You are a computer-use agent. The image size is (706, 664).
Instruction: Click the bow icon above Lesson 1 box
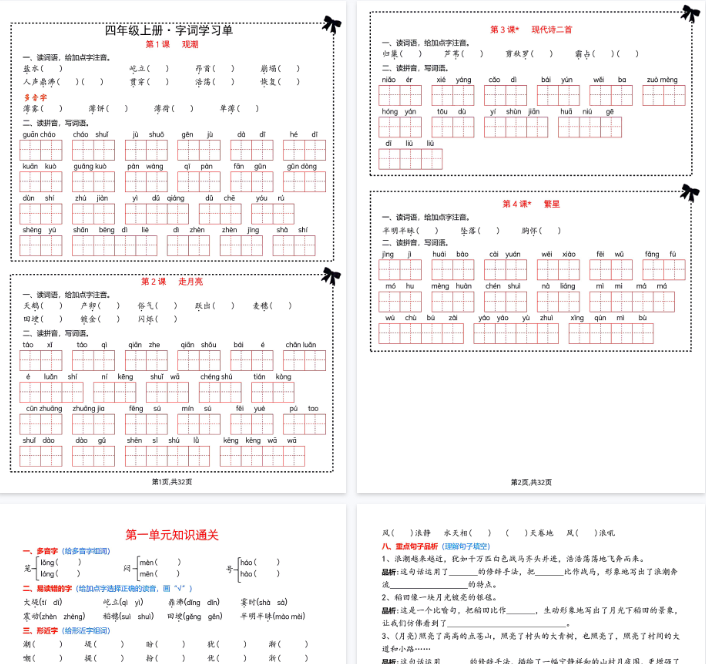pos(328,22)
